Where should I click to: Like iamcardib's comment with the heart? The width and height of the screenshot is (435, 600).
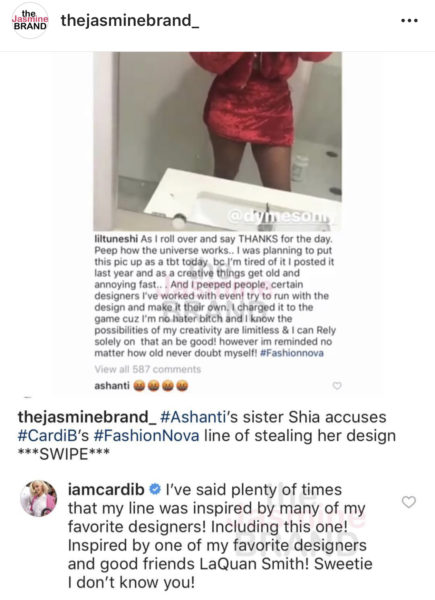pyautogui.click(x=409, y=502)
